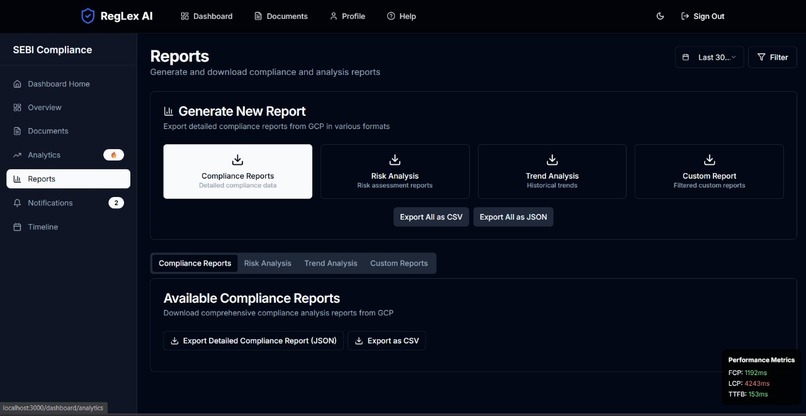
Task: Click the RegLex AI shield logo
Action: [88, 16]
